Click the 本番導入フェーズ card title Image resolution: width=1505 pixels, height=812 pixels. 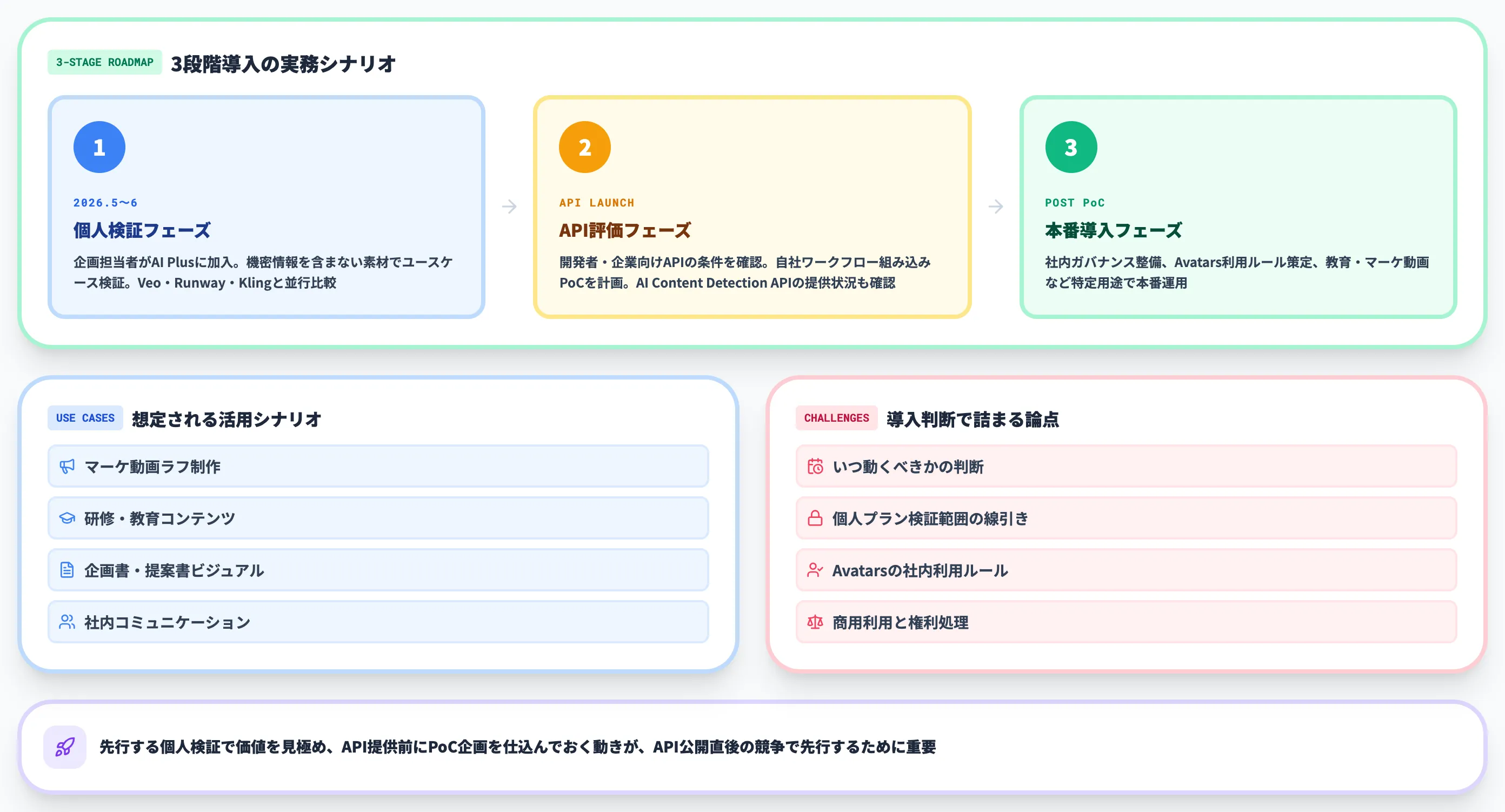[x=1113, y=230]
